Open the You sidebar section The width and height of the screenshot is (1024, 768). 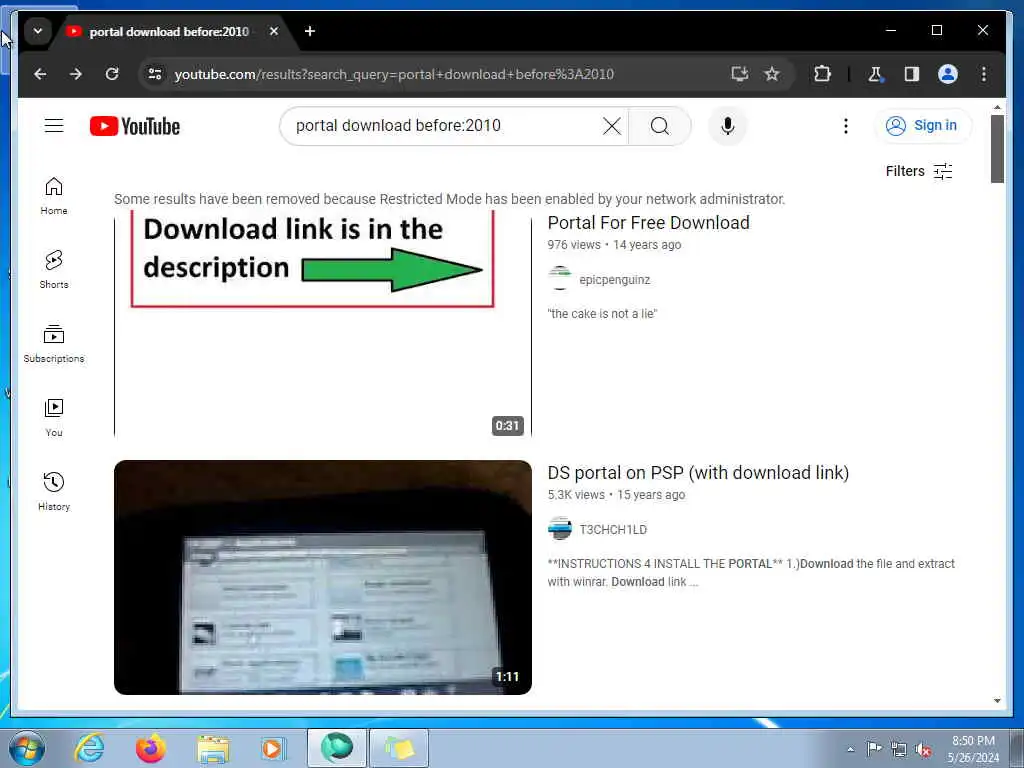(54, 417)
